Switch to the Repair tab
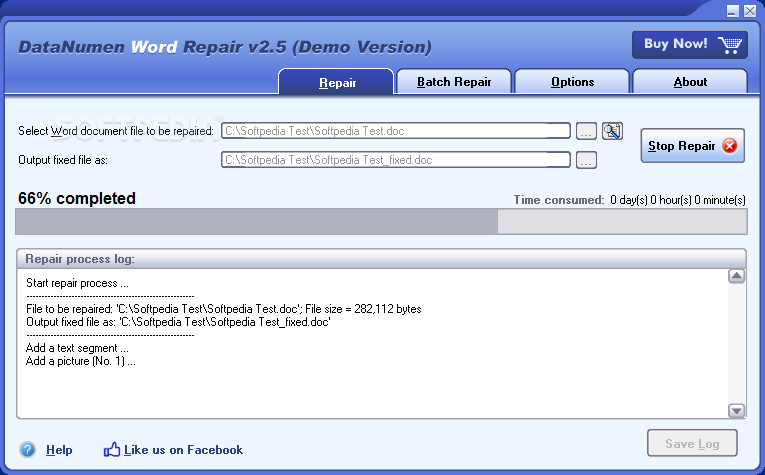 coord(336,81)
